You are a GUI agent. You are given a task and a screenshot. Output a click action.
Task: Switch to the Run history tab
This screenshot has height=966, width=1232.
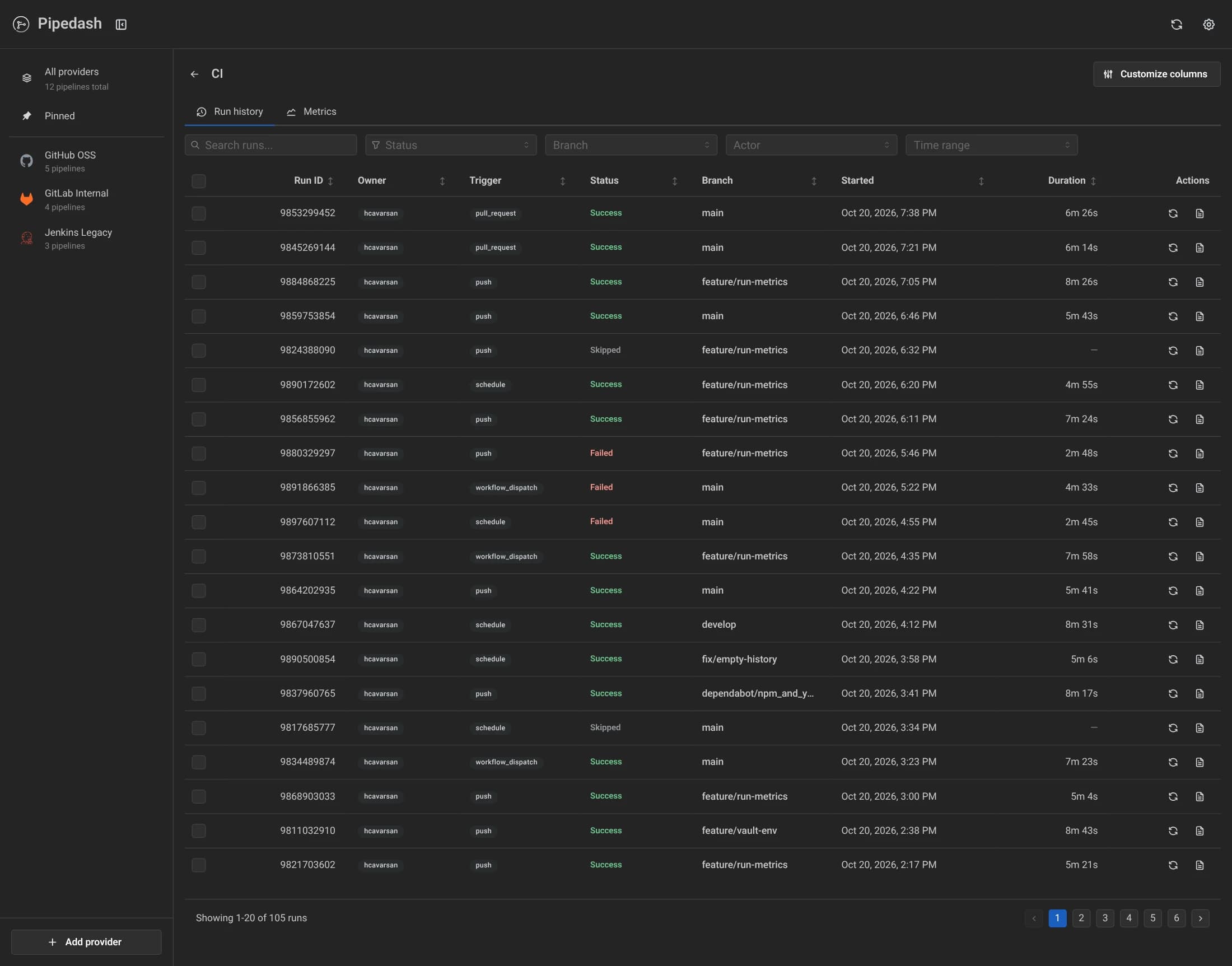230,112
